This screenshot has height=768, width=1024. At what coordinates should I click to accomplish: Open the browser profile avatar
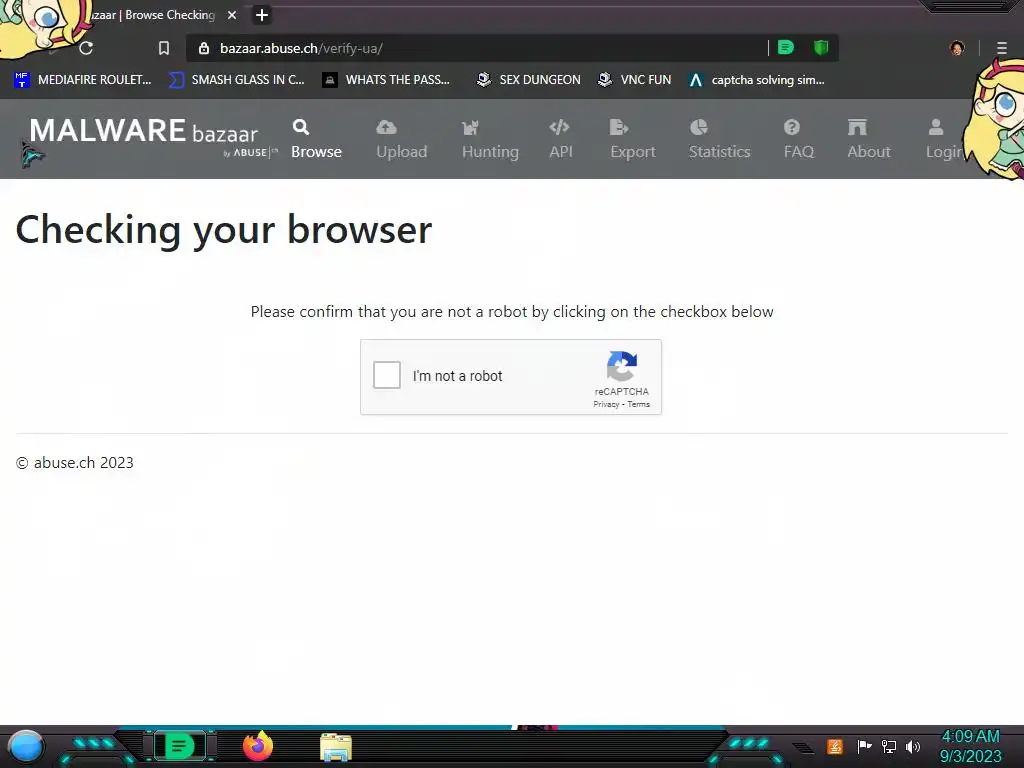point(957,48)
